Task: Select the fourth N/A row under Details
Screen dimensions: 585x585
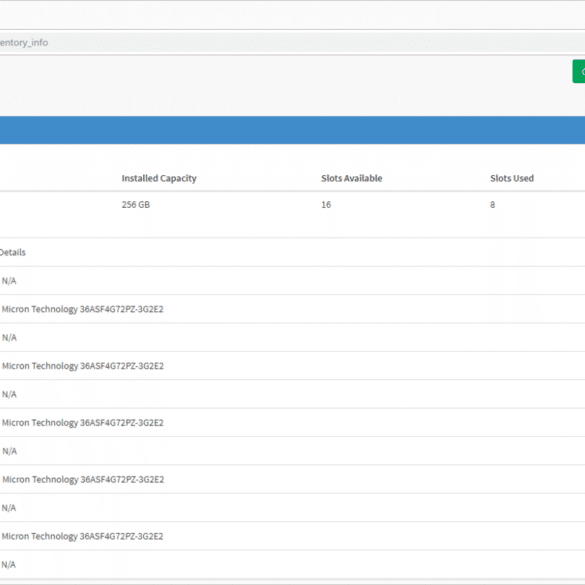Action: pos(292,451)
